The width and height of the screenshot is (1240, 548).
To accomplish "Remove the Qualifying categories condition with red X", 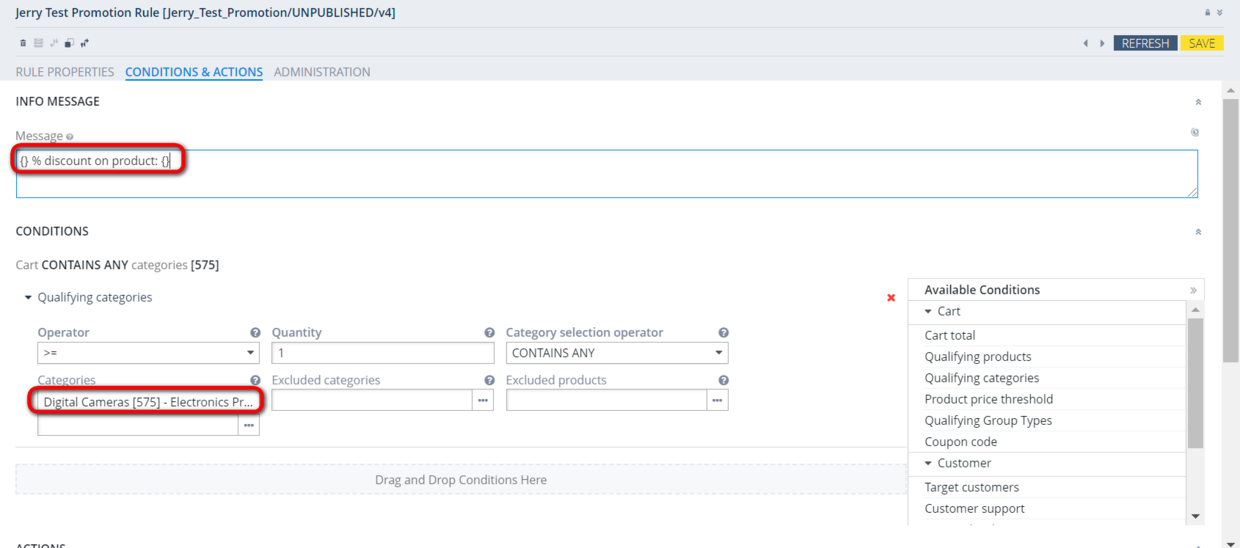I will [891, 298].
